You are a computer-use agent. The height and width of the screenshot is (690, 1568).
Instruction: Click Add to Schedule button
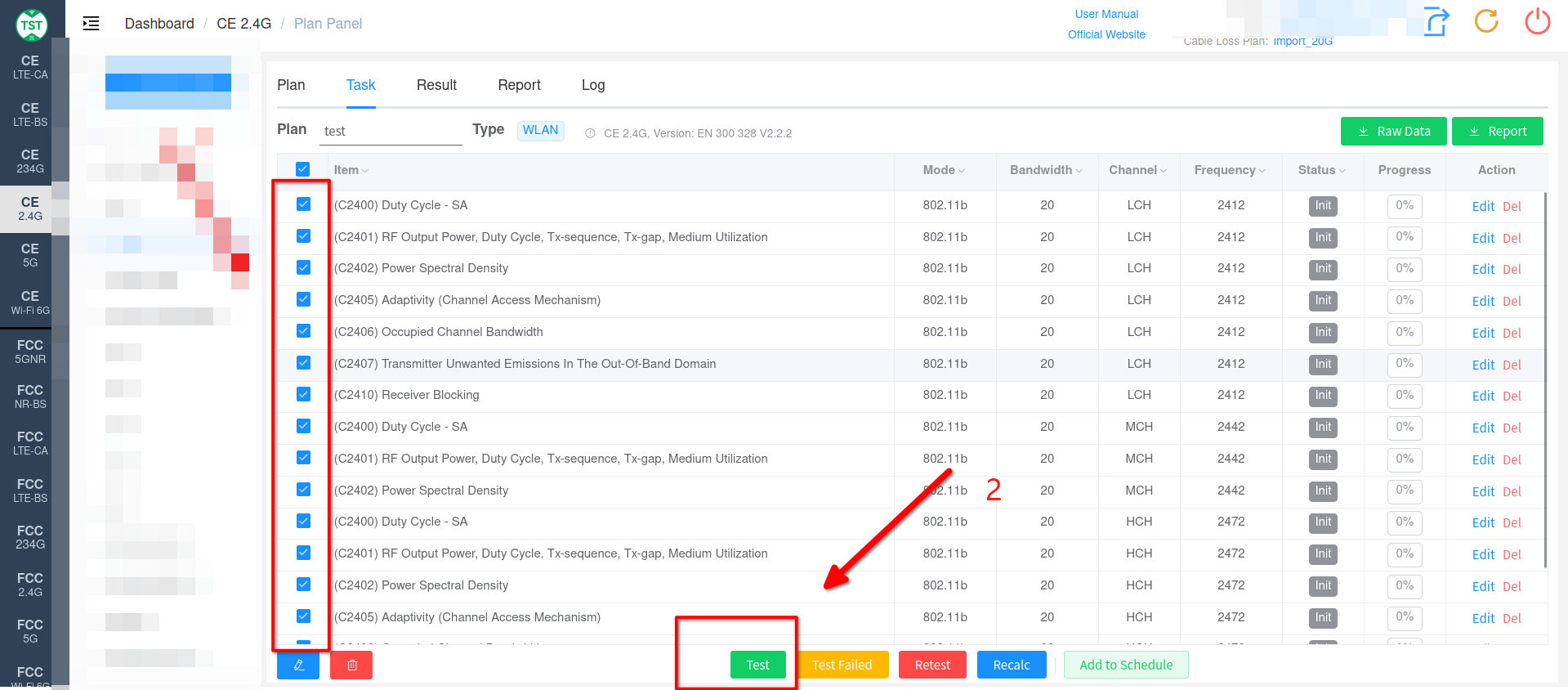click(x=1126, y=665)
